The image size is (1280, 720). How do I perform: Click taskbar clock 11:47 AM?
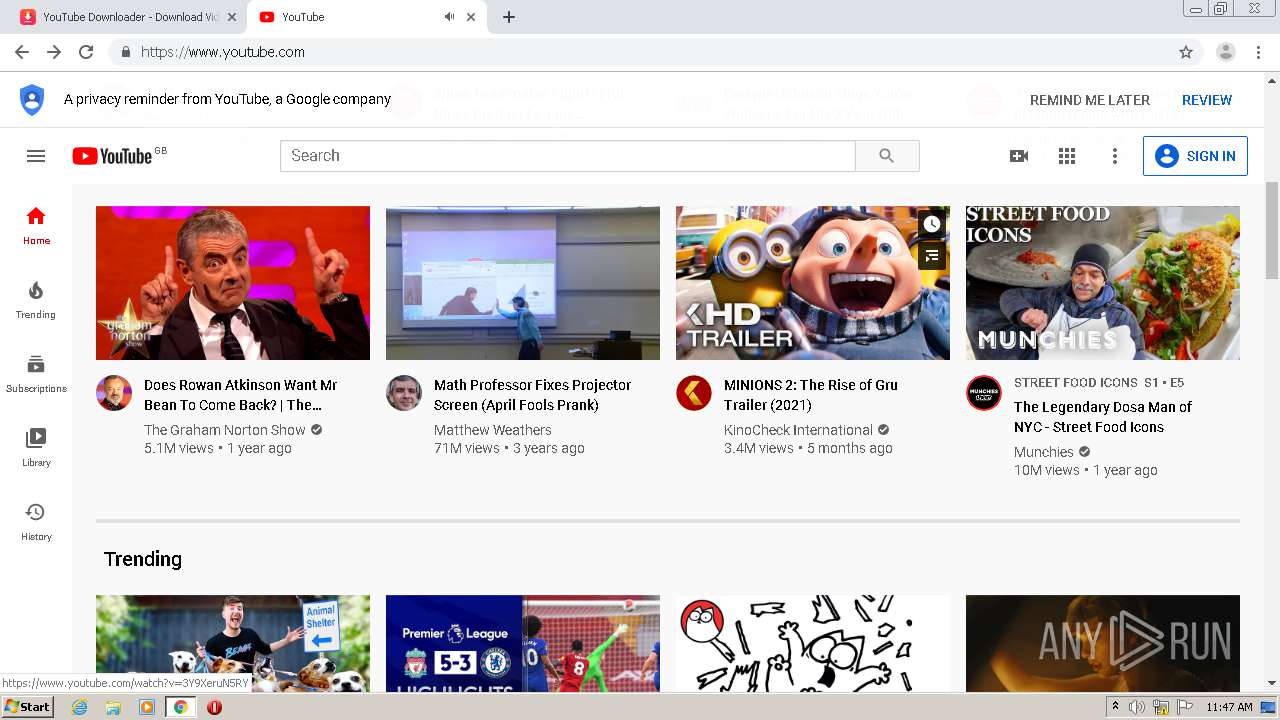coord(1229,707)
